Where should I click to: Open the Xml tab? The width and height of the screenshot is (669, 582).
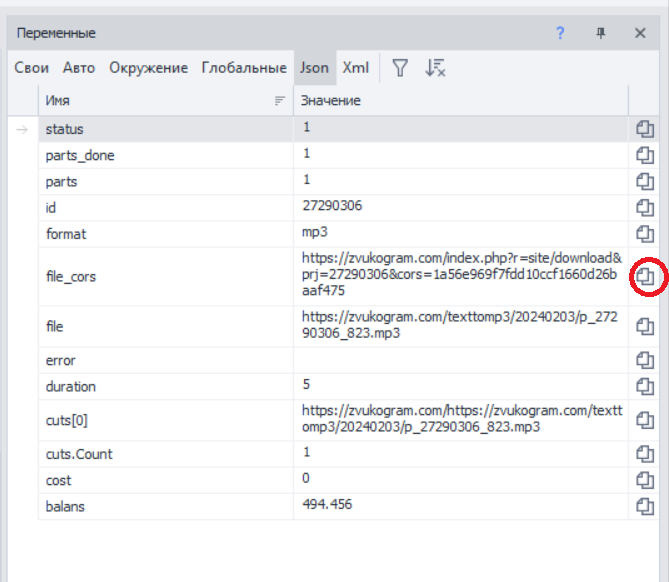356,68
